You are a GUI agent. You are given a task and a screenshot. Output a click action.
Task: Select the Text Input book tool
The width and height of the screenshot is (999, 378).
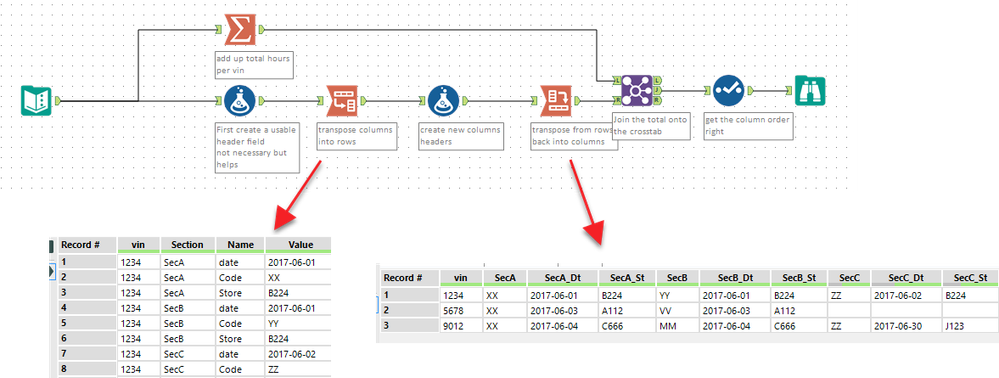pyautogui.click(x=36, y=101)
